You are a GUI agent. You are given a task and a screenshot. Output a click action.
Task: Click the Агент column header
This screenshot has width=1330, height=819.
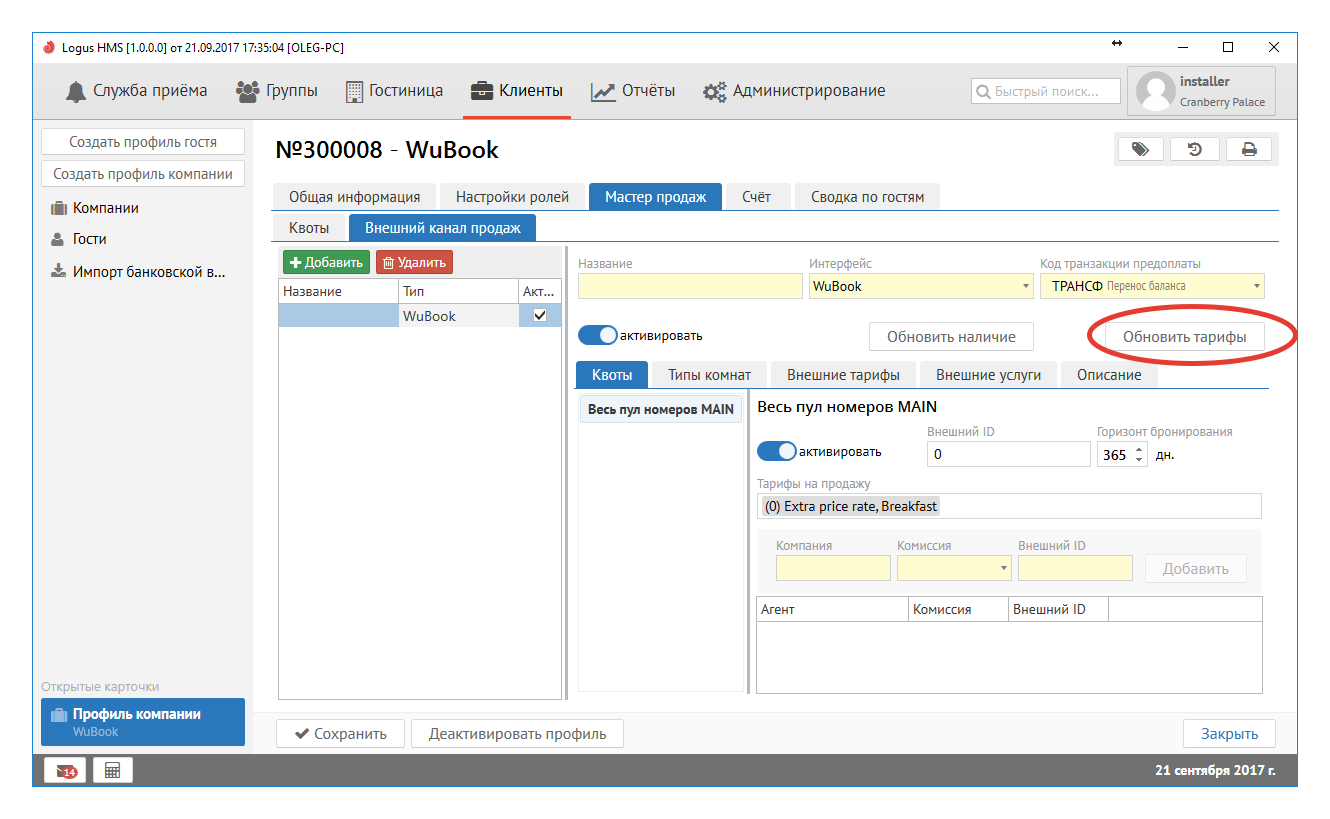click(832, 609)
